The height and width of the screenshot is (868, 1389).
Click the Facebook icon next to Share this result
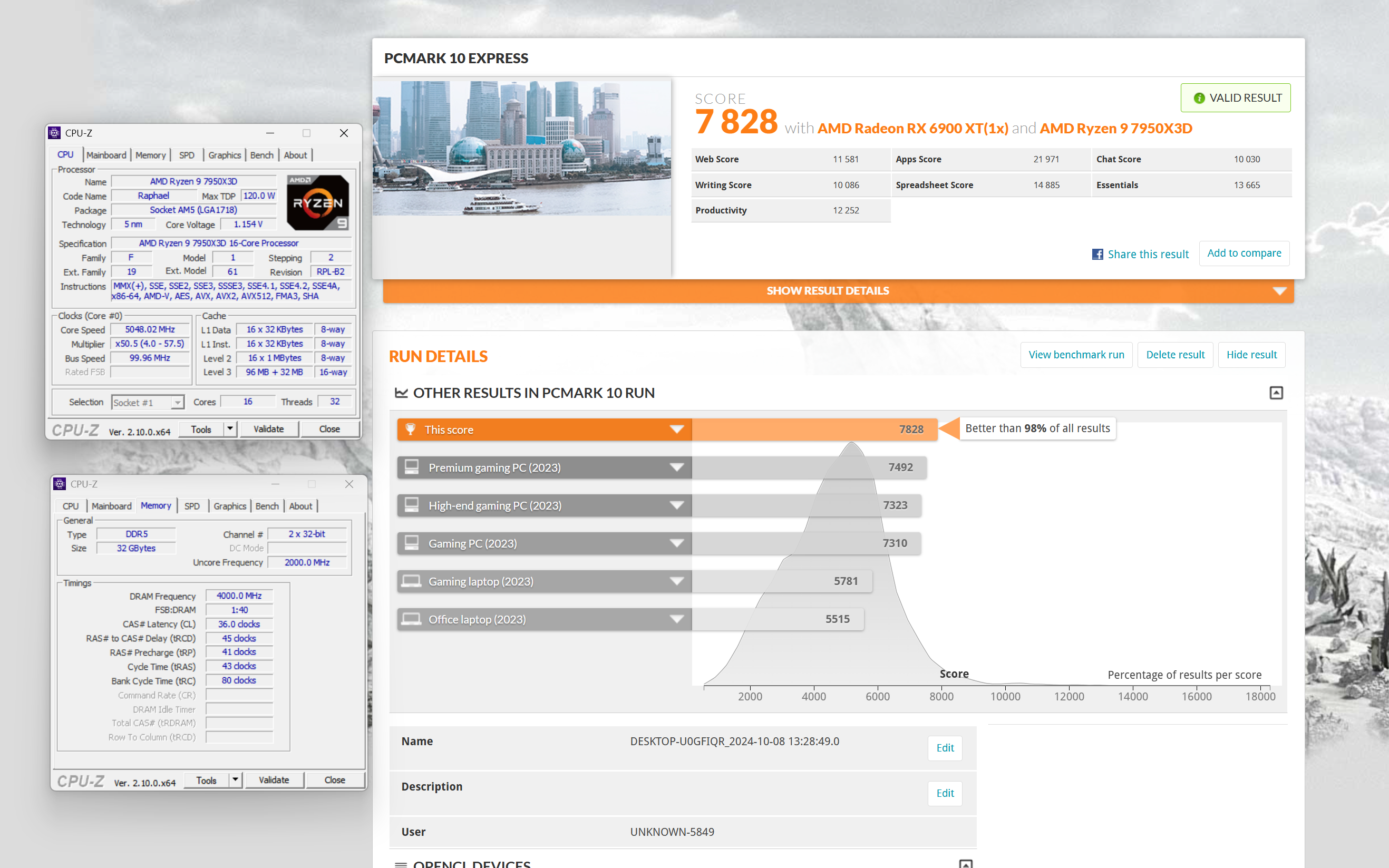tap(1097, 255)
